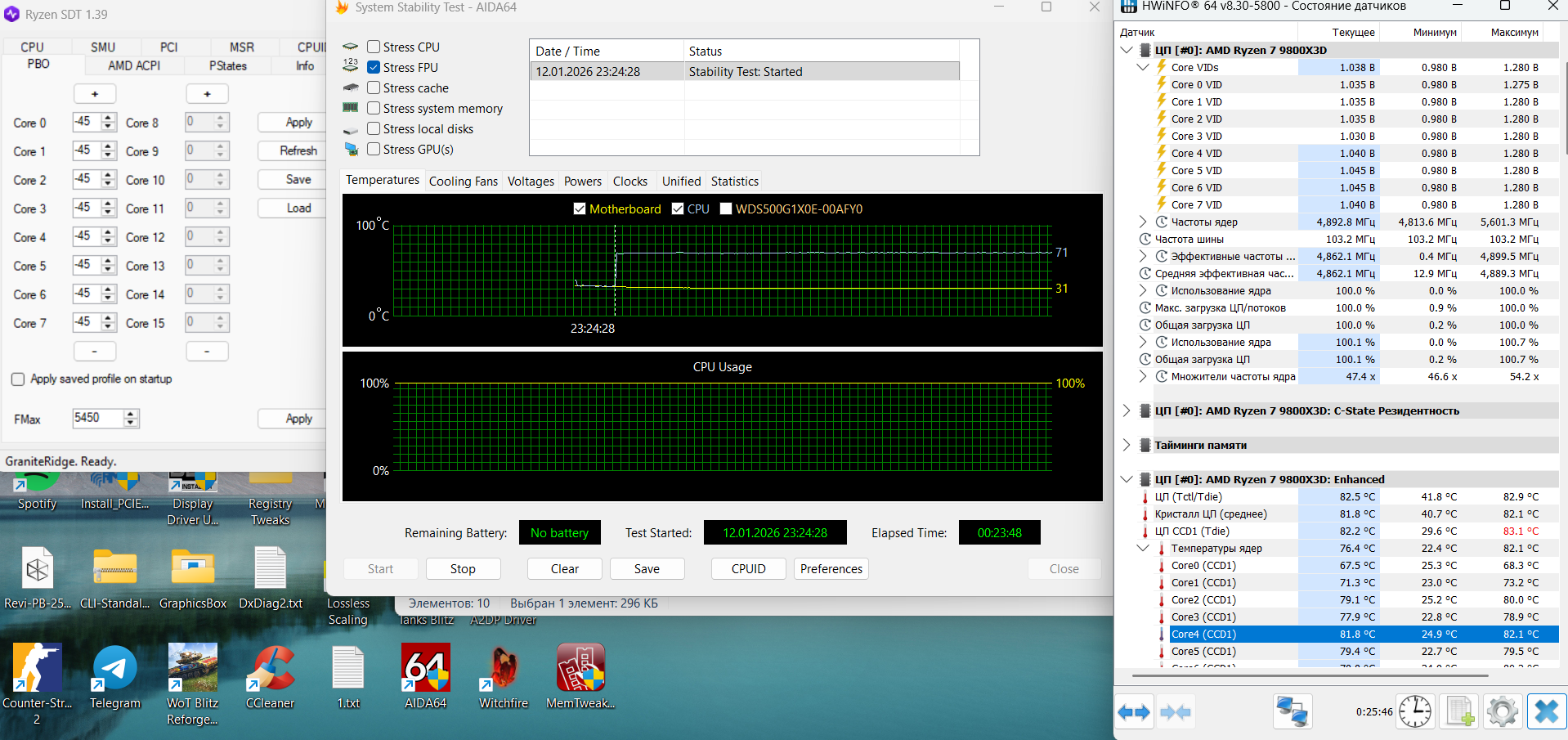Click the HWiNFO expand-columns blue arrows icon
This screenshot has width=1568, height=740.
[1134, 712]
